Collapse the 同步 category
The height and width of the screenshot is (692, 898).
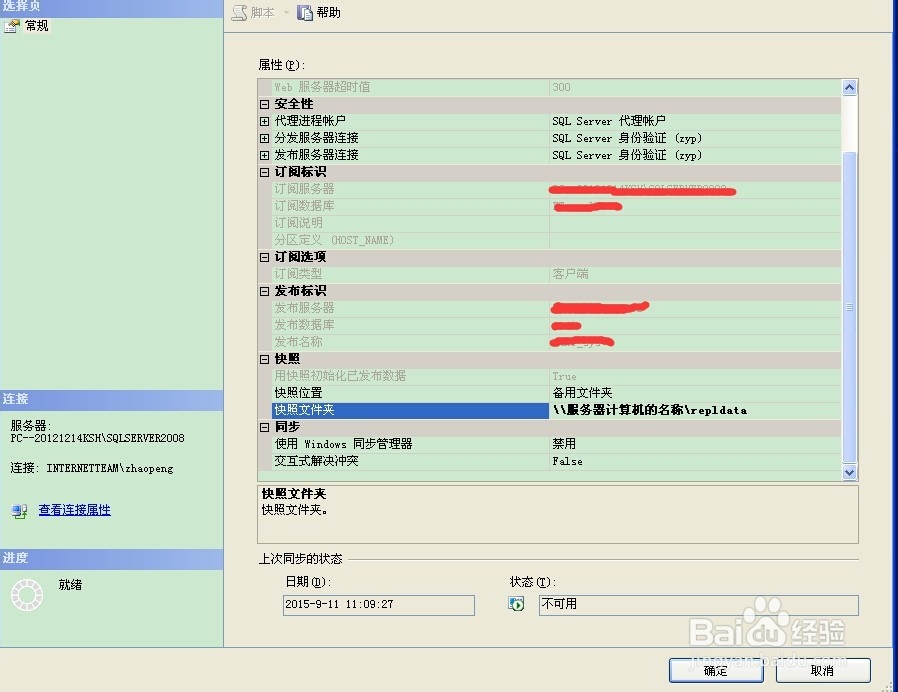[x=264, y=427]
